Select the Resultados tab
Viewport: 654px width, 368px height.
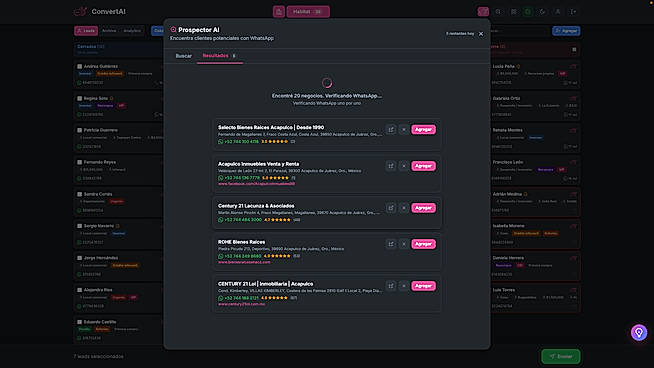[220, 56]
